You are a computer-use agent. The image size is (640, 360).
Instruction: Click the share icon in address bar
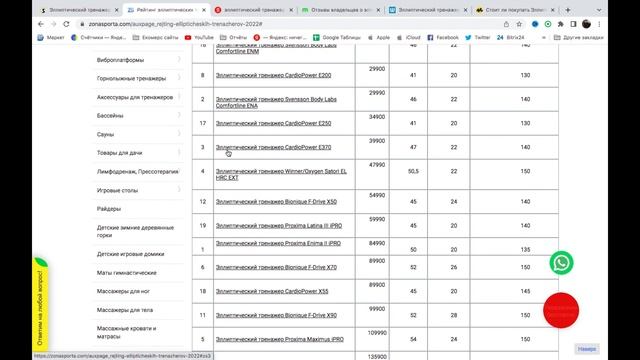coord(506,24)
